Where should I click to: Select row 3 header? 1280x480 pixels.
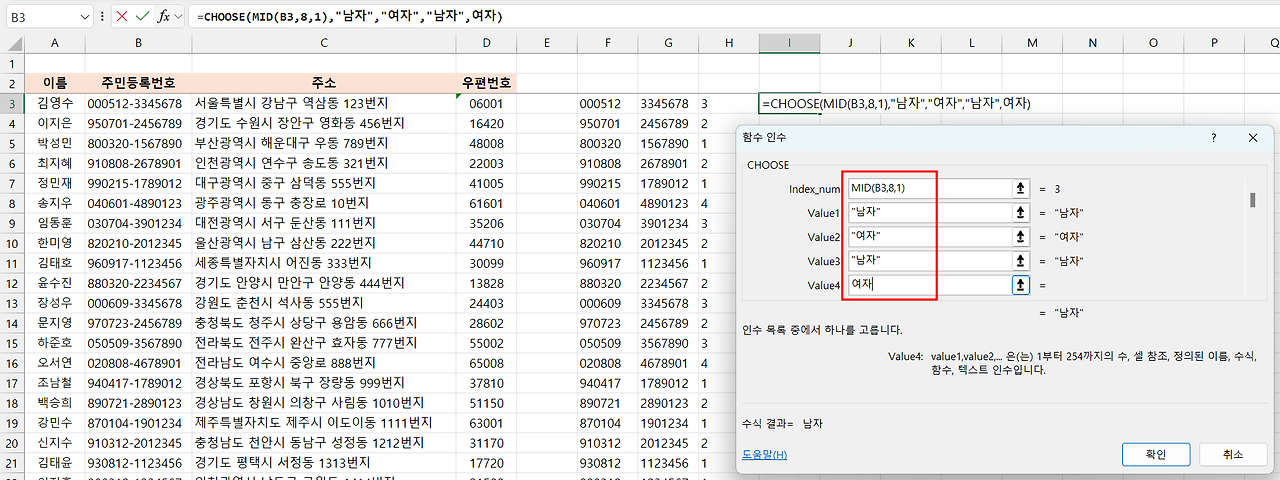(x=11, y=103)
